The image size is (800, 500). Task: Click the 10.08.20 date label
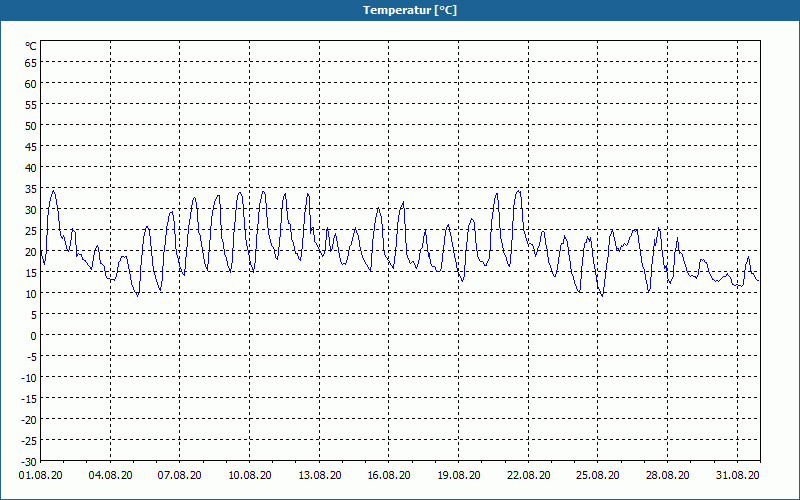[x=249, y=475]
